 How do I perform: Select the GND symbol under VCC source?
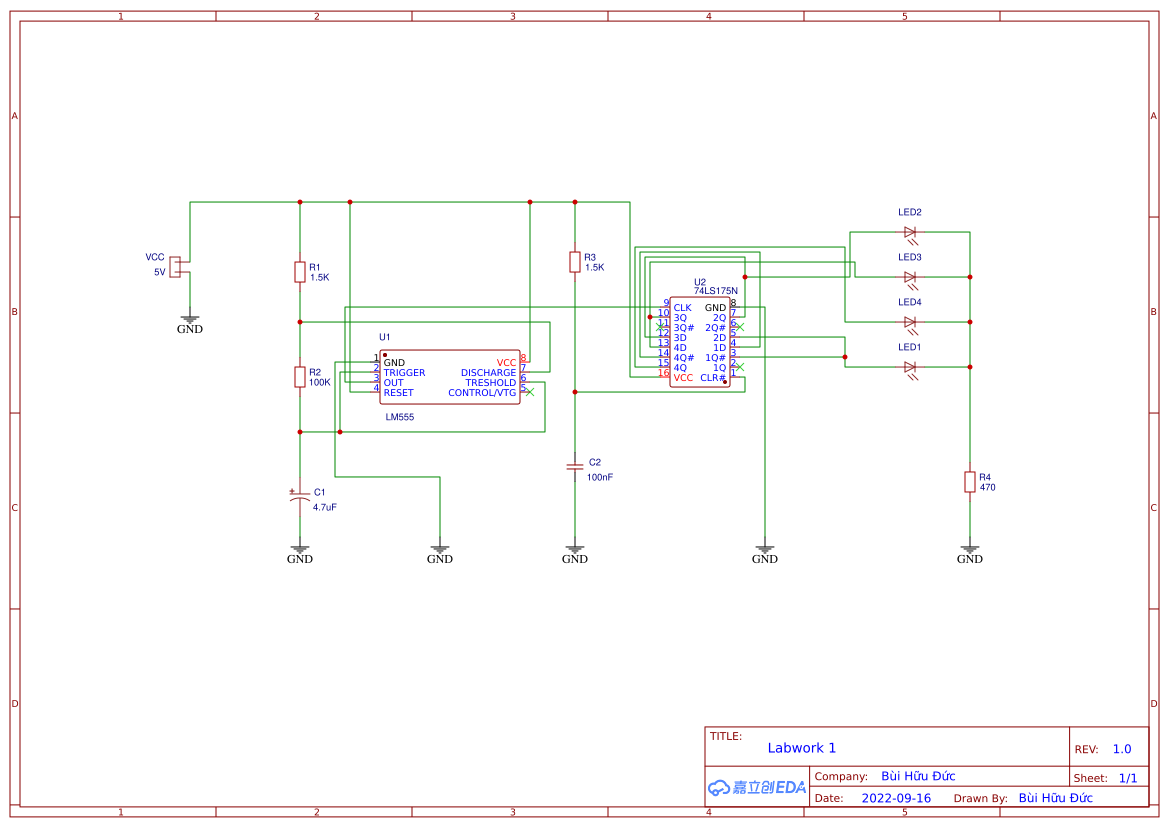(189, 318)
